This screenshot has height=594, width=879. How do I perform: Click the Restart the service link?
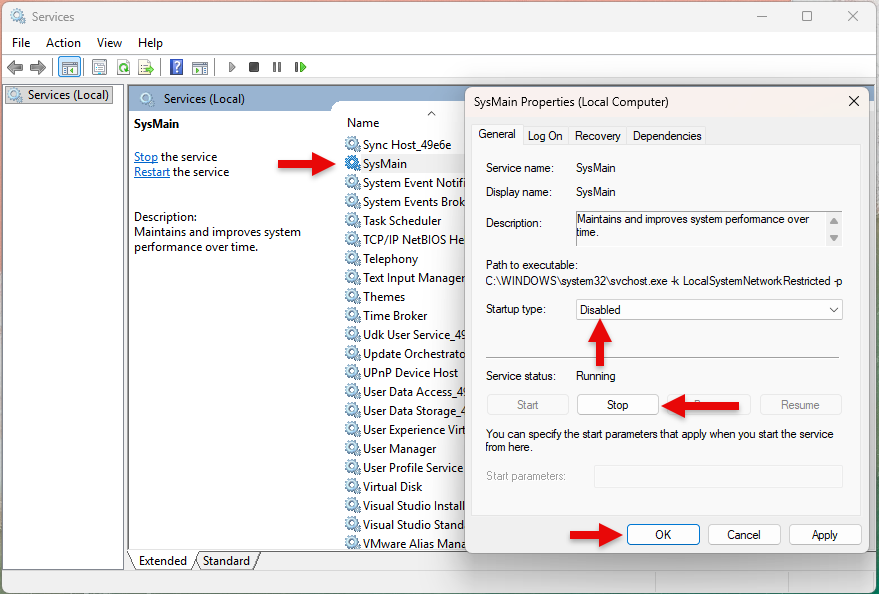click(152, 172)
